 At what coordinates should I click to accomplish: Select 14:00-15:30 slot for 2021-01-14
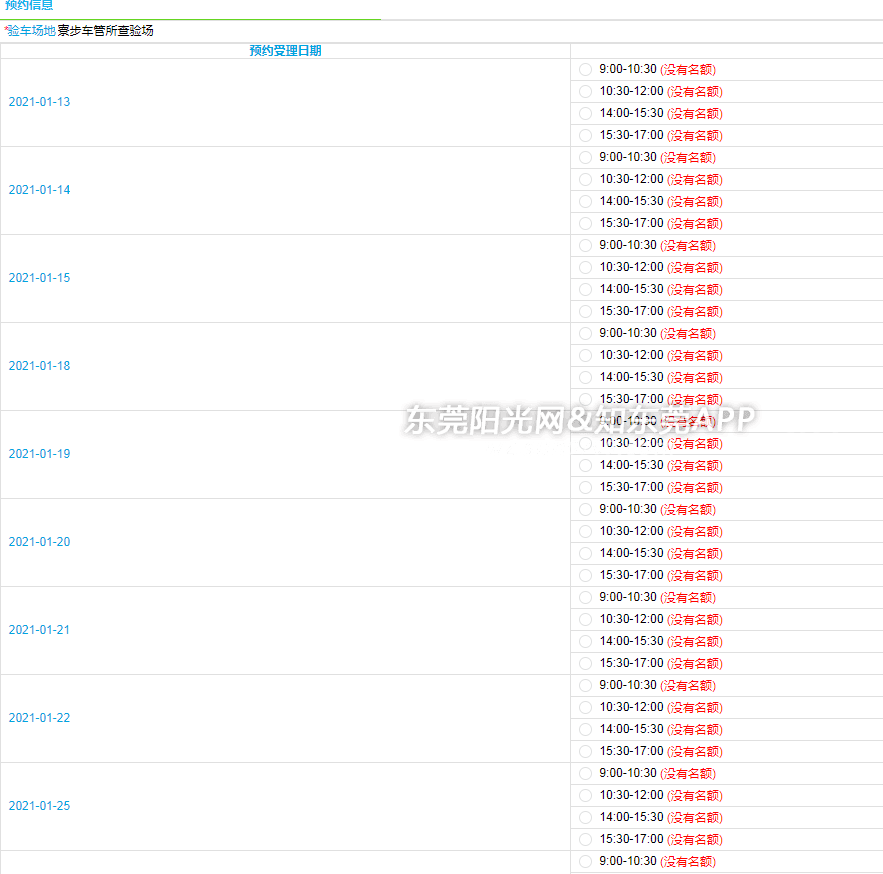click(586, 202)
